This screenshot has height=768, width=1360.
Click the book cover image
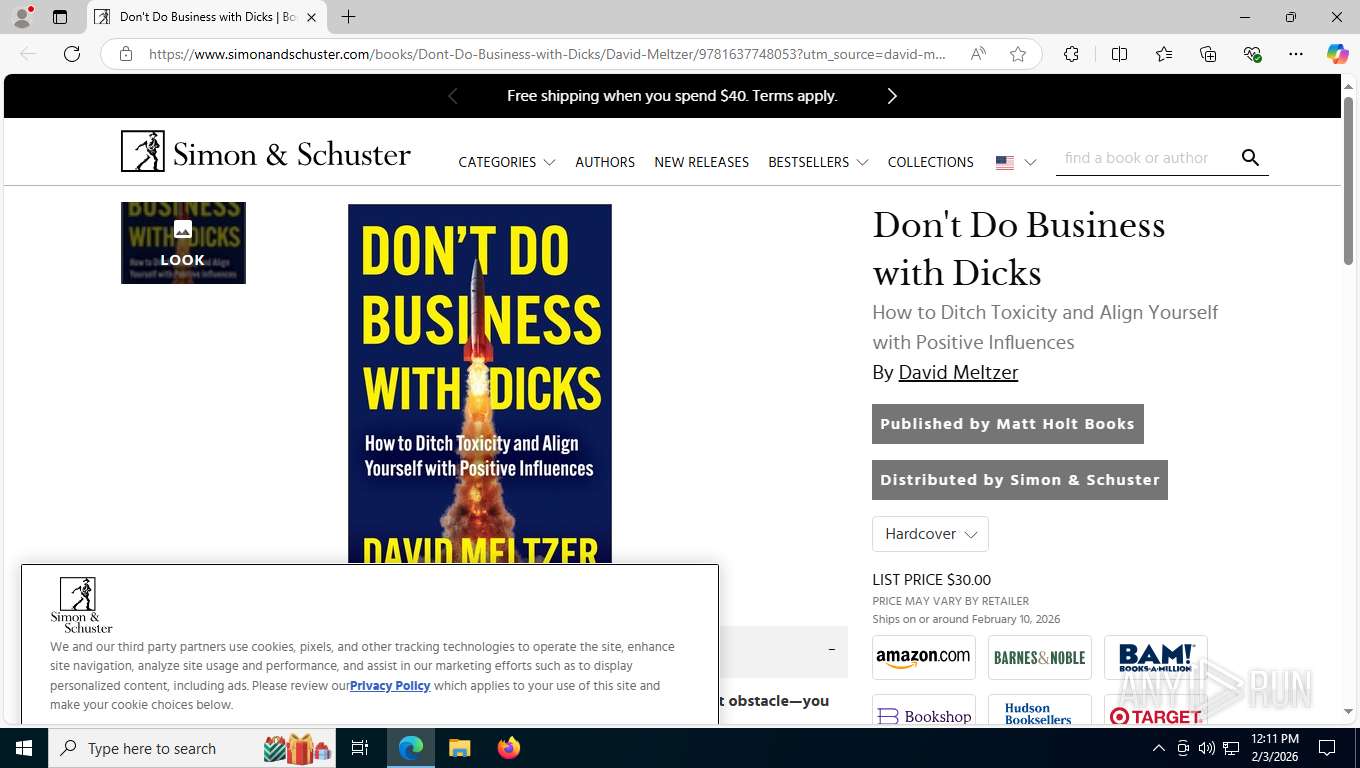coord(480,383)
